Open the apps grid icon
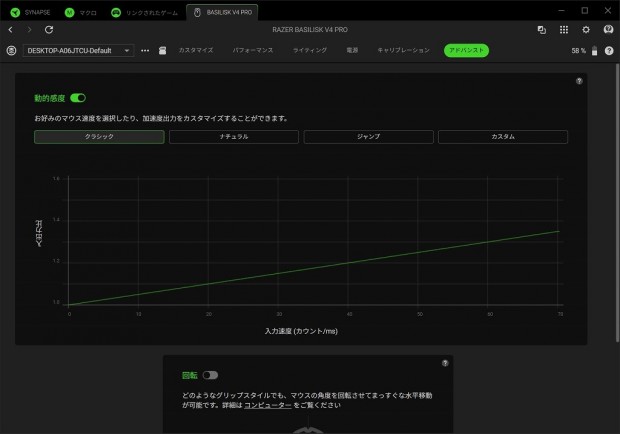This screenshot has height=434, width=620. pyautogui.click(x=564, y=30)
